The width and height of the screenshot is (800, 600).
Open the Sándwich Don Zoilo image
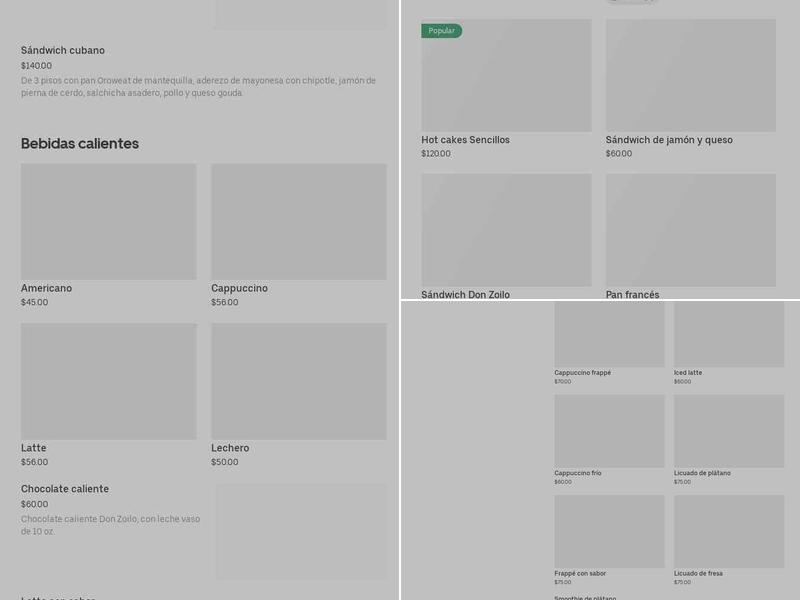(506, 230)
